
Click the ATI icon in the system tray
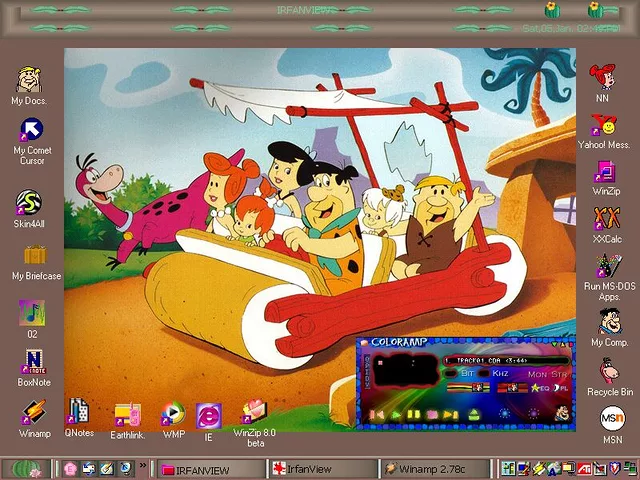coord(584,468)
